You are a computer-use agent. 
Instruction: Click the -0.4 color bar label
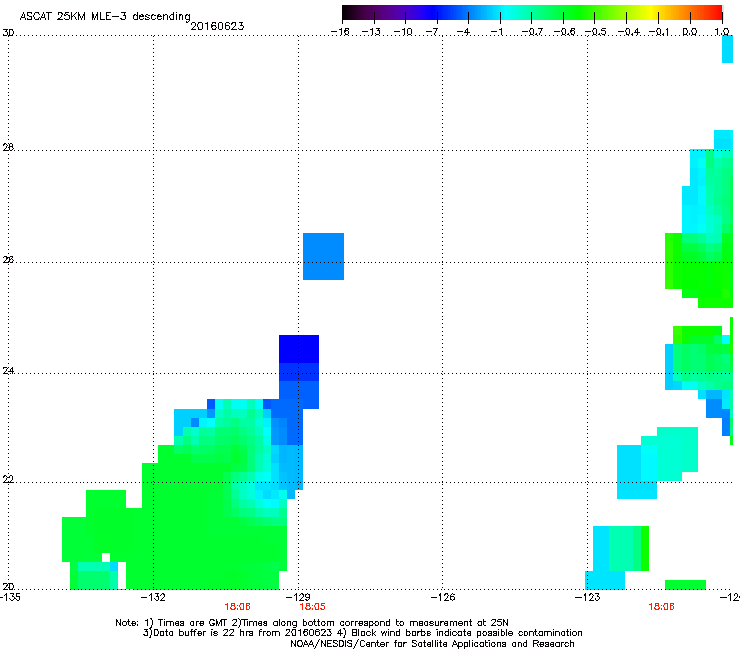coord(628,32)
